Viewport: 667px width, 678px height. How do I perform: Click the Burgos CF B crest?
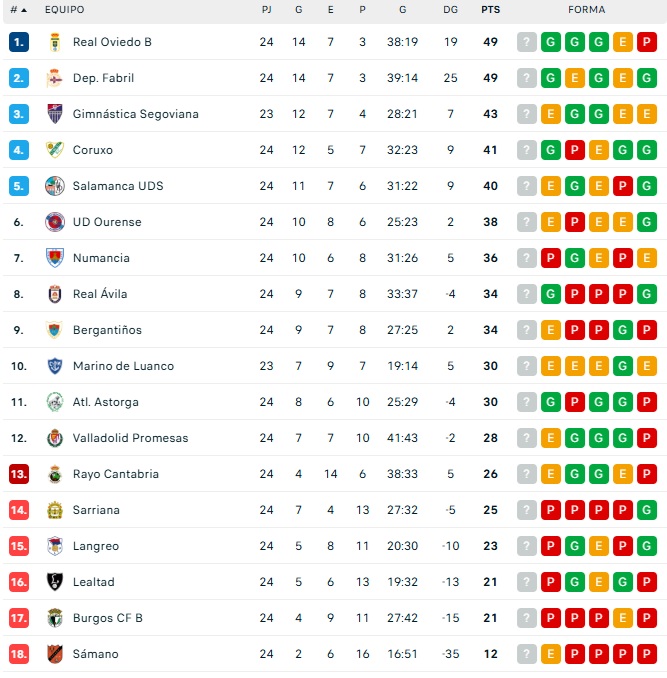coord(54,618)
